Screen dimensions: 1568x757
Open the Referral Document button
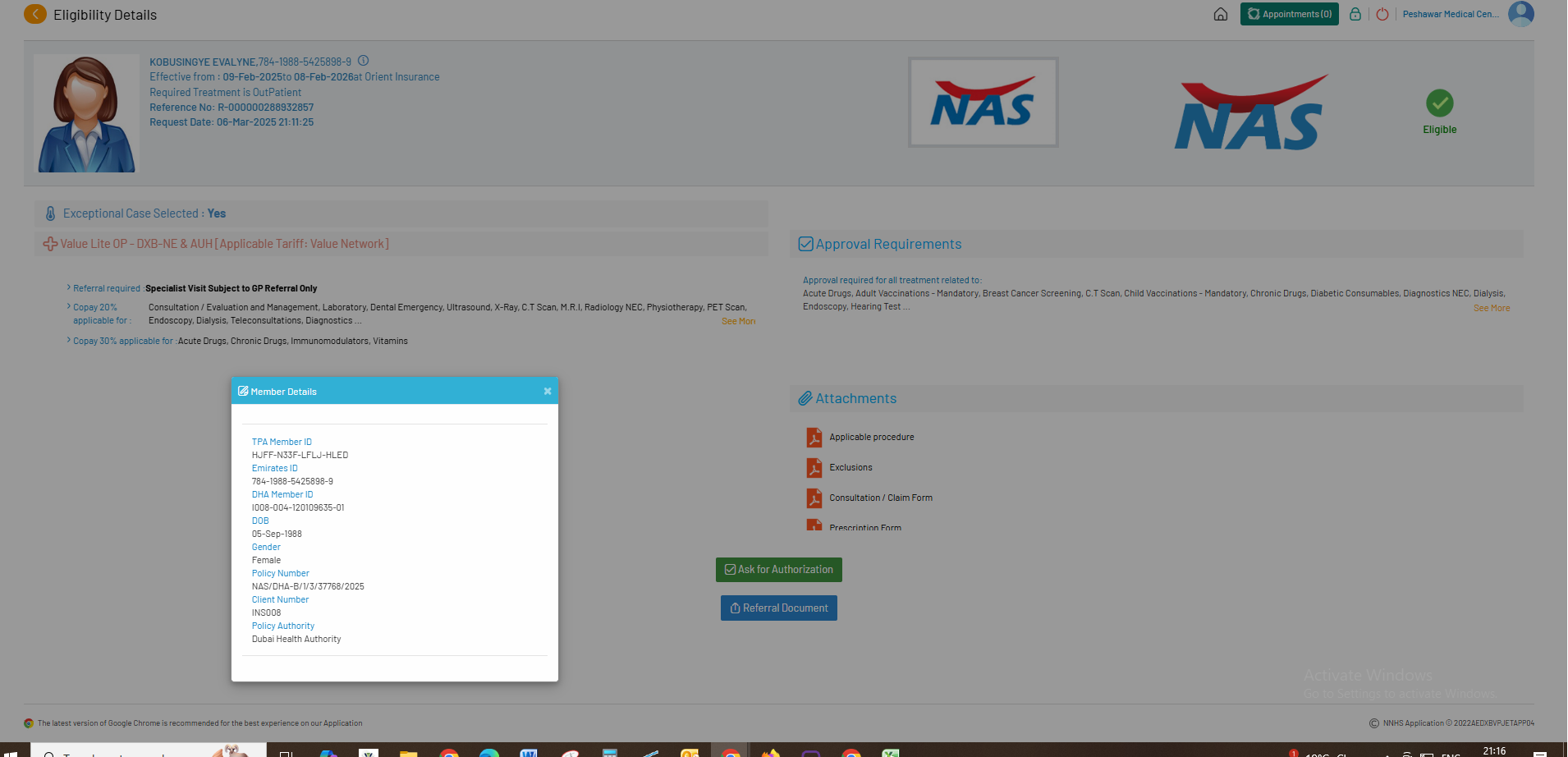pyautogui.click(x=779, y=608)
